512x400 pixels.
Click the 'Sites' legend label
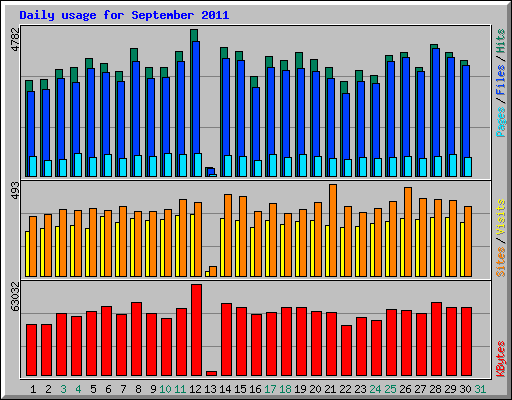tap(500, 262)
